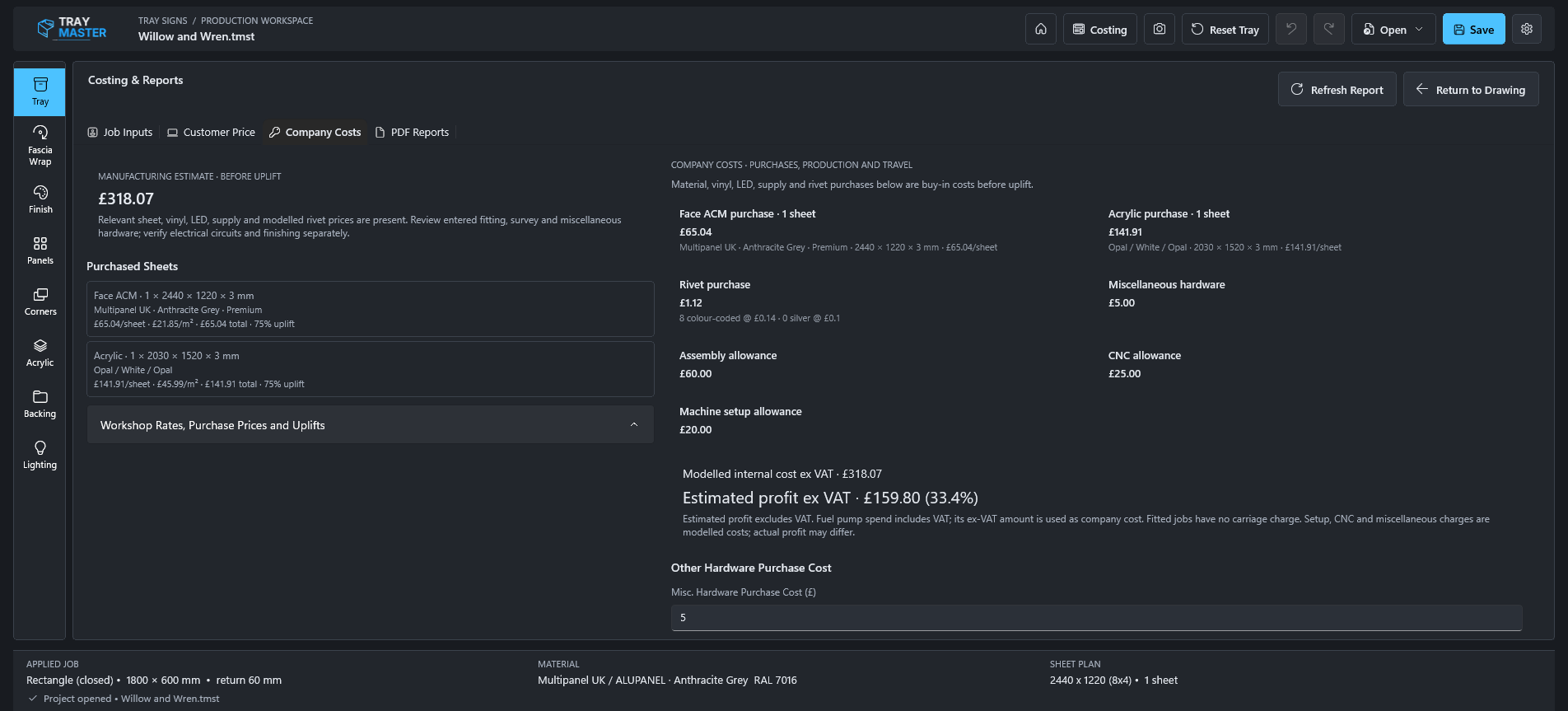Click the £318.07 manufacturing estimate value
Viewport: 1568px width, 711px height.
tap(126, 199)
